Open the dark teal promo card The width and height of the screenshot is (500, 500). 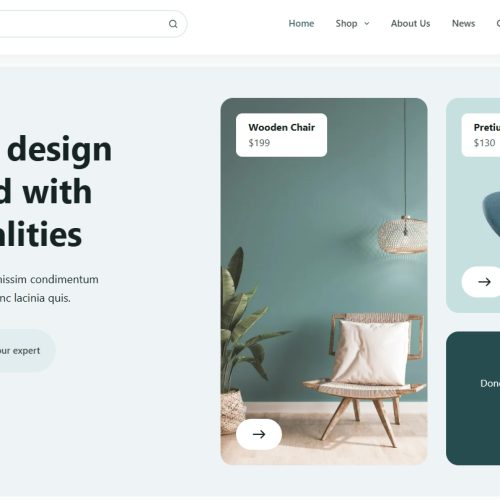click(x=473, y=398)
